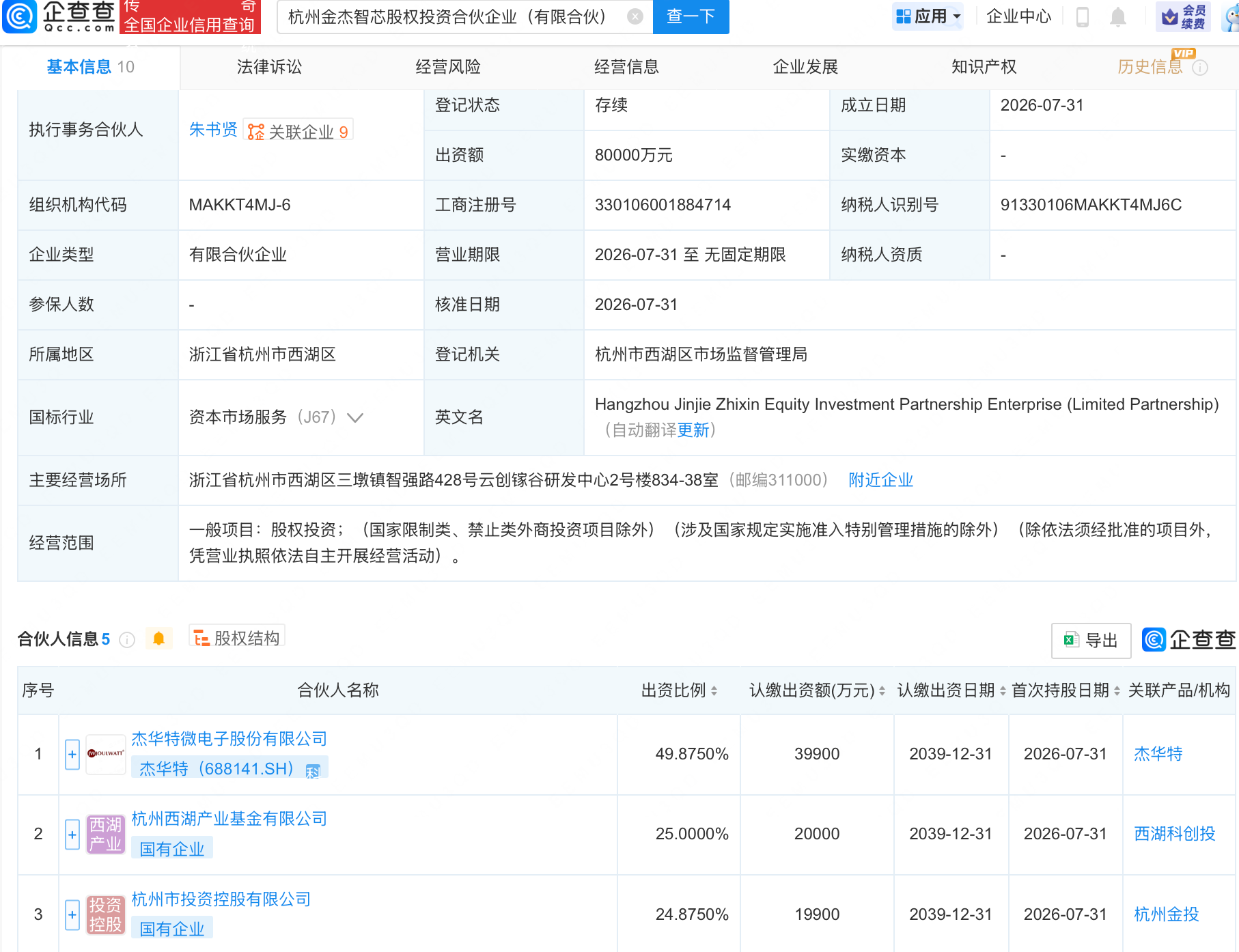Open 企业中心 link

click(1019, 16)
